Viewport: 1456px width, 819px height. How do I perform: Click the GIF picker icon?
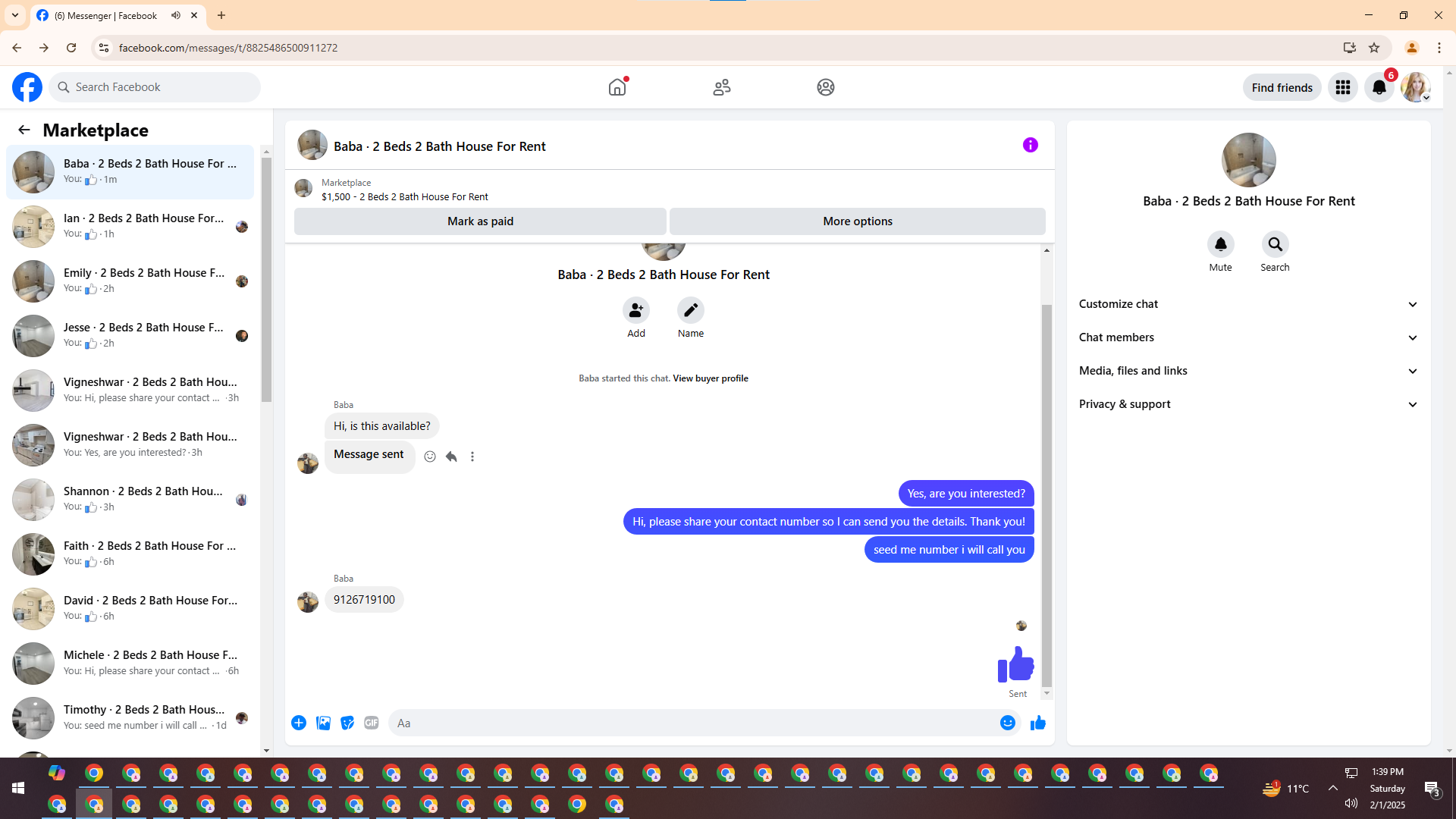[371, 723]
